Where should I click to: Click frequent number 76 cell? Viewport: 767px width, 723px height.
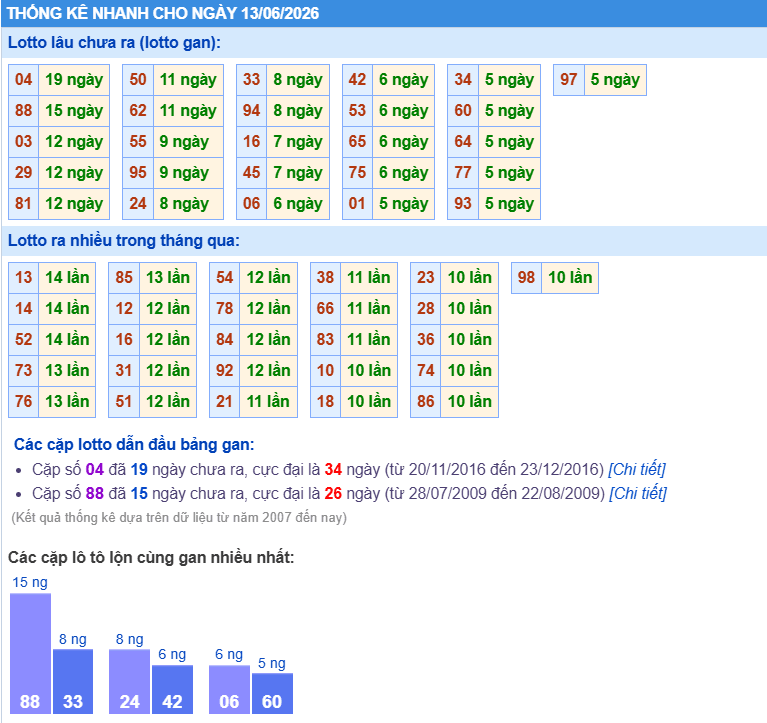tap(23, 402)
